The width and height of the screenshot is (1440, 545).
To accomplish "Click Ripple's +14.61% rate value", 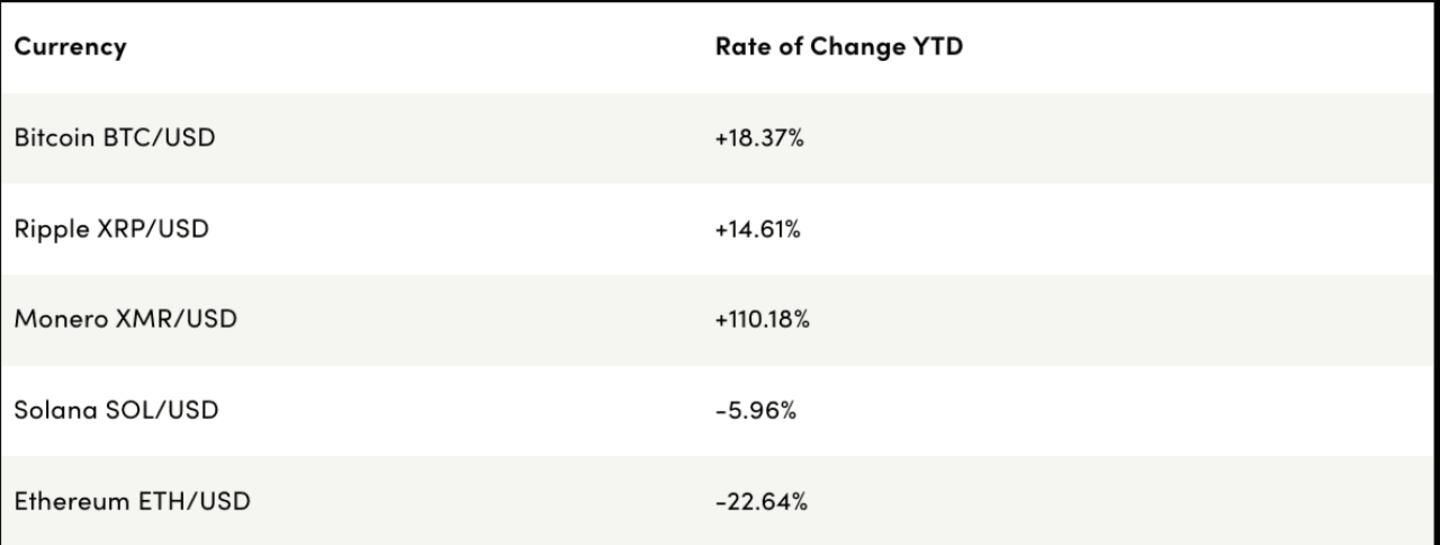I will click(758, 229).
